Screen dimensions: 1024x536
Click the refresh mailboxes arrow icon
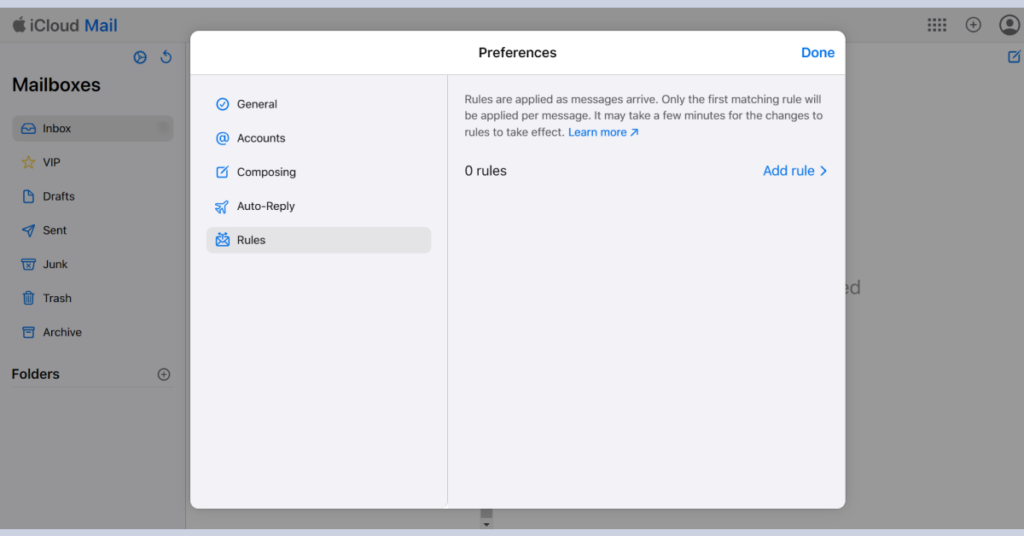coord(166,58)
